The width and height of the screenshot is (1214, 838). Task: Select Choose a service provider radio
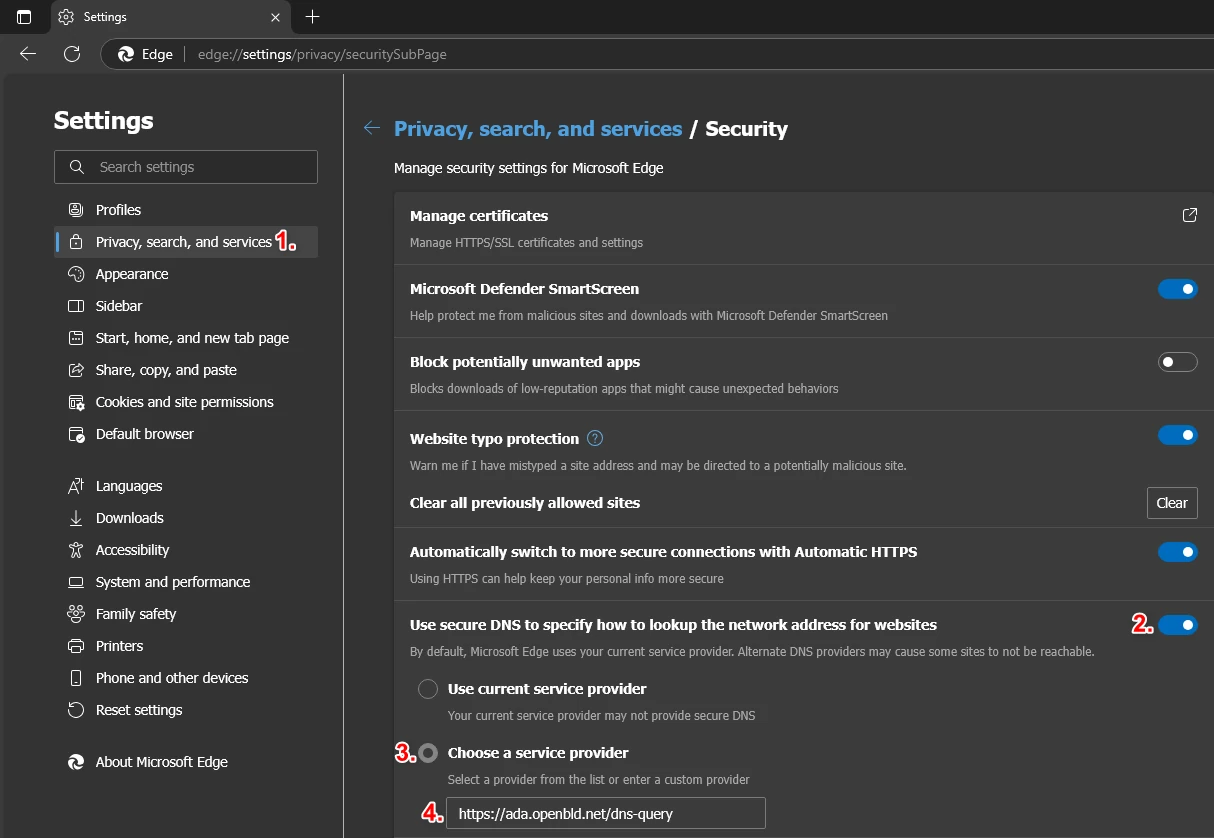pyautogui.click(x=428, y=753)
